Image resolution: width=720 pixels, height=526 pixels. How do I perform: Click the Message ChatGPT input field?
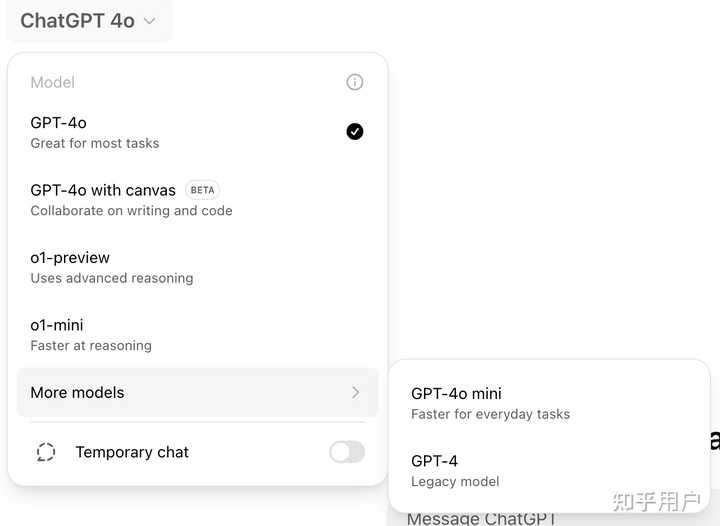tap(481, 518)
